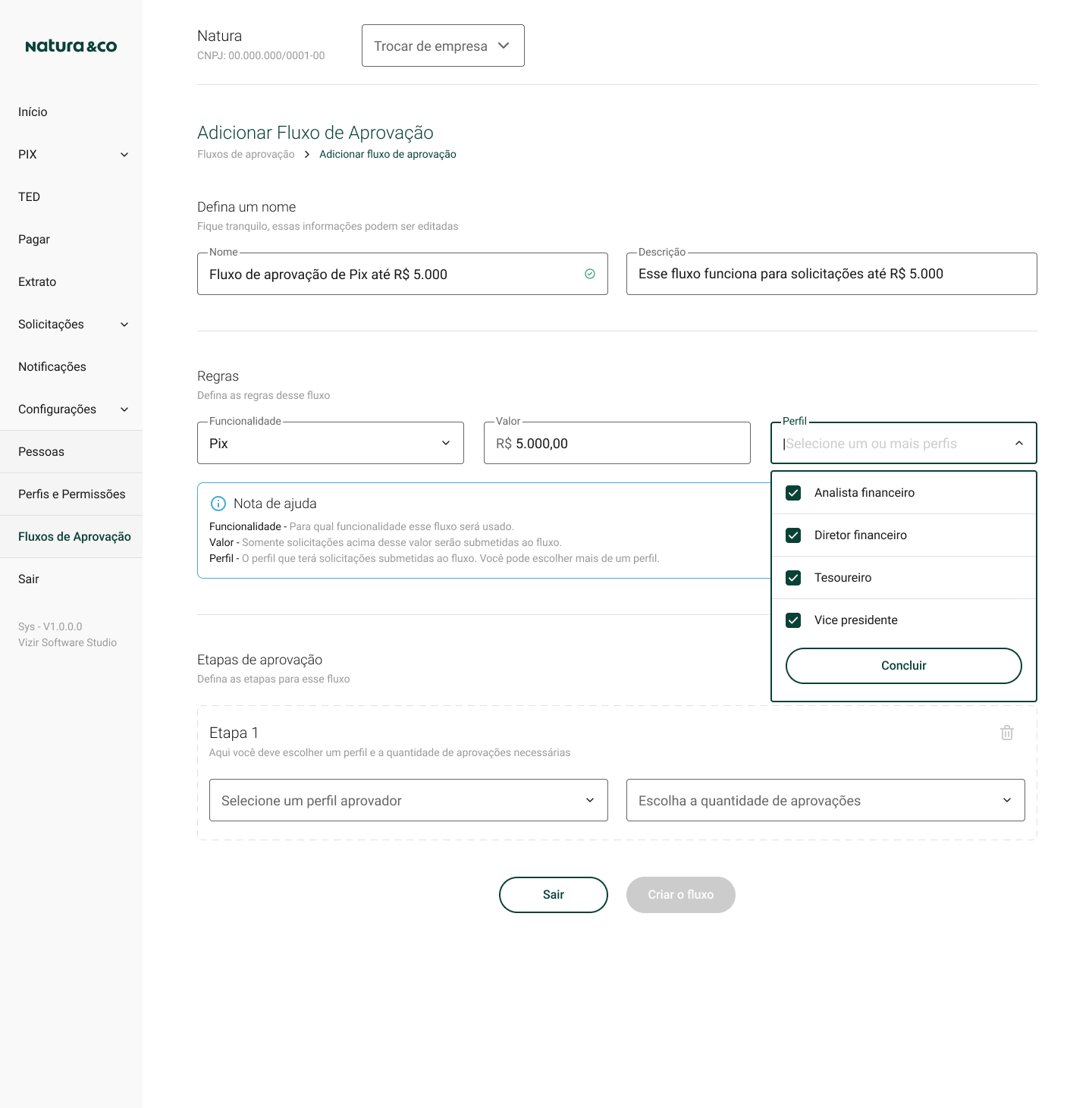Delete Etapa 1 with the trash icon
The image size is (1092, 1108).
click(x=1006, y=733)
